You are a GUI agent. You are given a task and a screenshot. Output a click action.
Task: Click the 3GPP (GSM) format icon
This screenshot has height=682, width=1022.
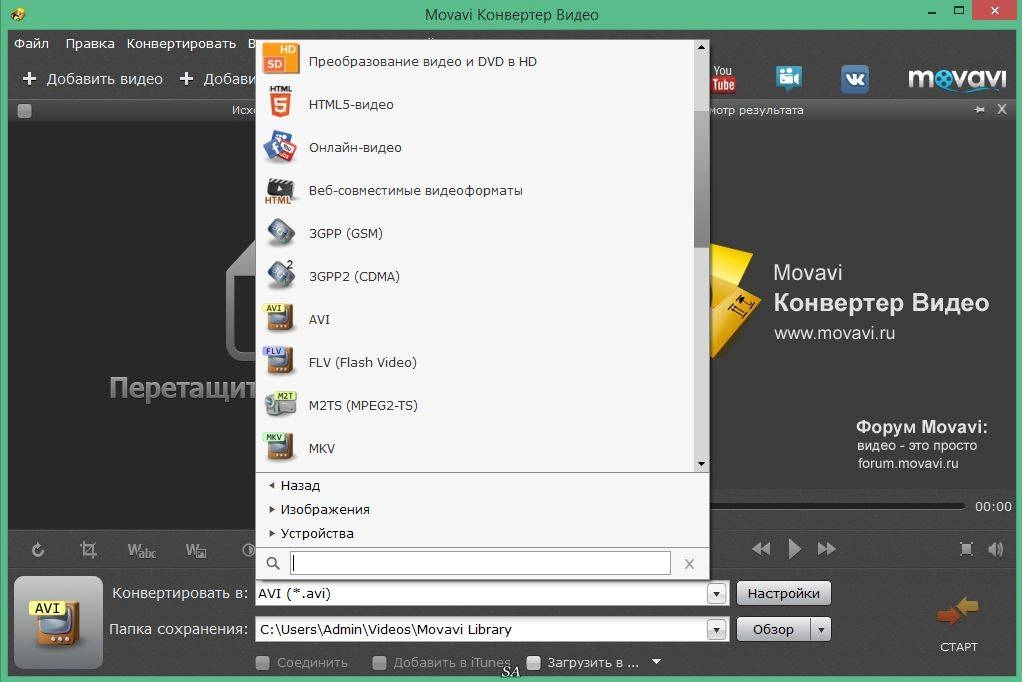281,232
